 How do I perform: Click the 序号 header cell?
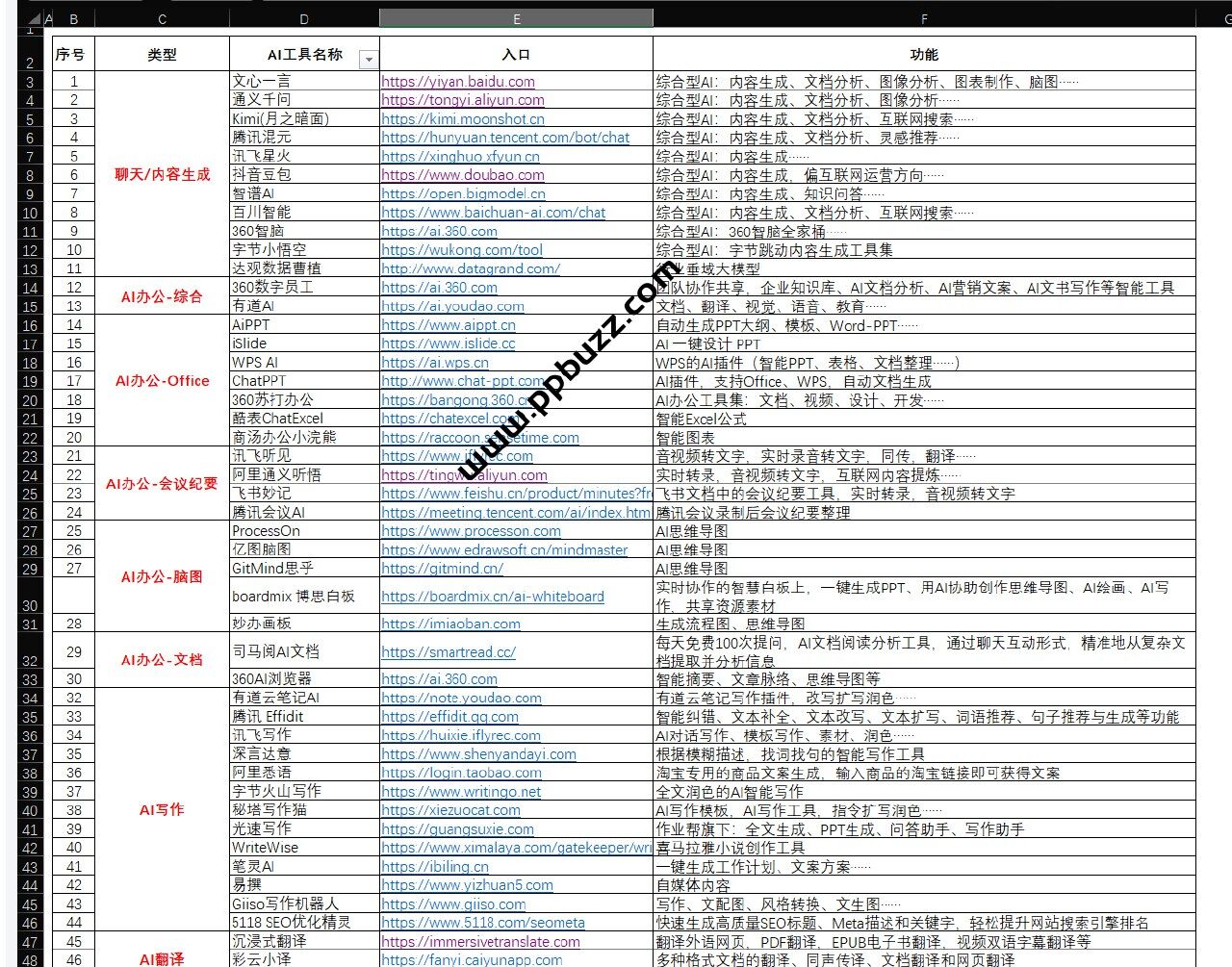tap(74, 55)
